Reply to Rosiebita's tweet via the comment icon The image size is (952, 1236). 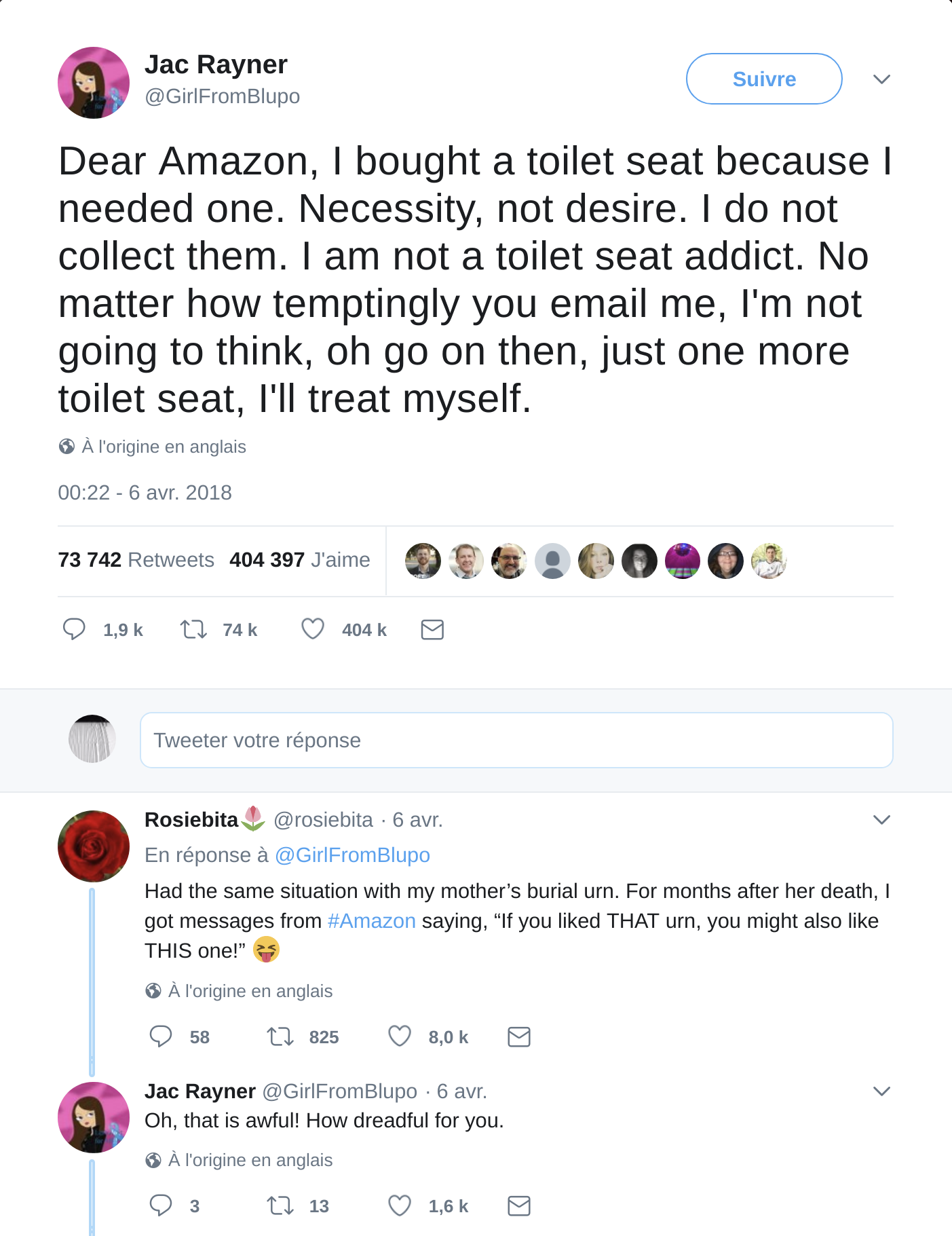[x=161, y=1036]
